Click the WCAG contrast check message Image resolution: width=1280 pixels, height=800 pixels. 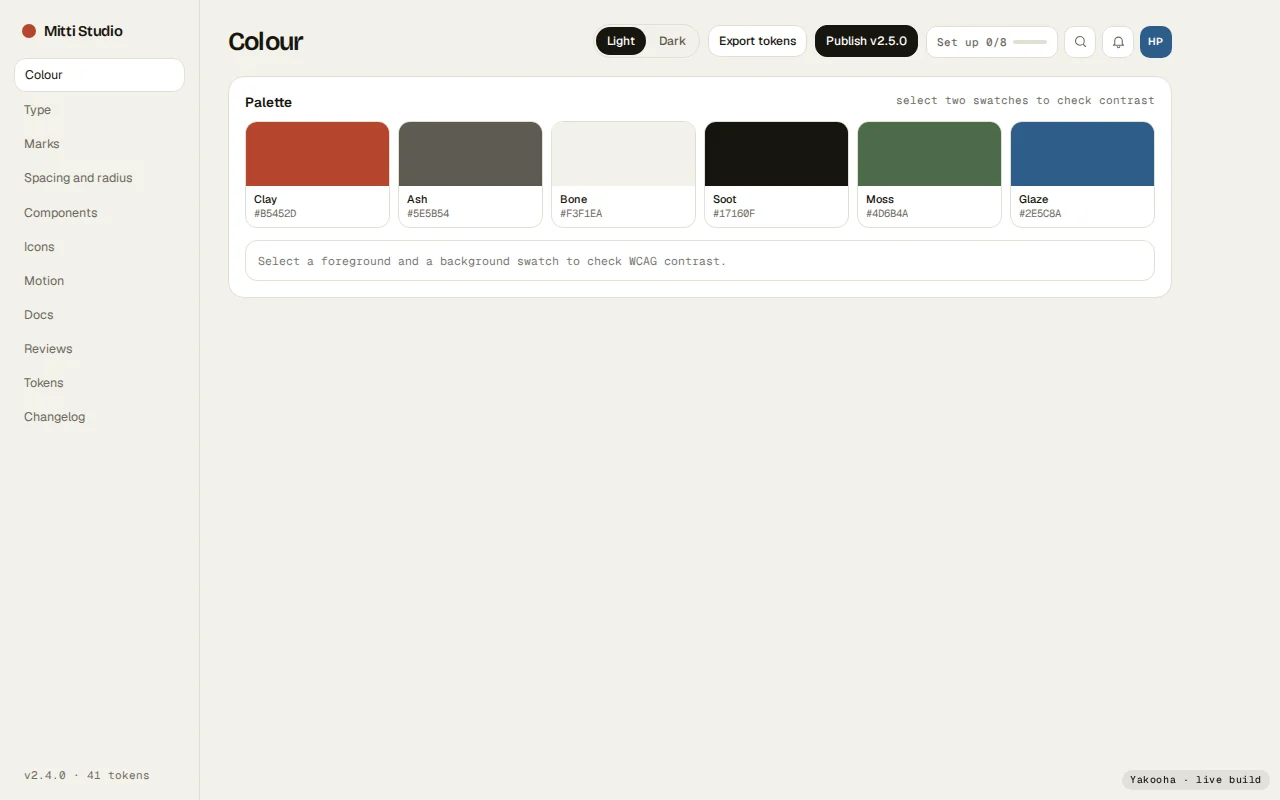[x=700, y=261]
